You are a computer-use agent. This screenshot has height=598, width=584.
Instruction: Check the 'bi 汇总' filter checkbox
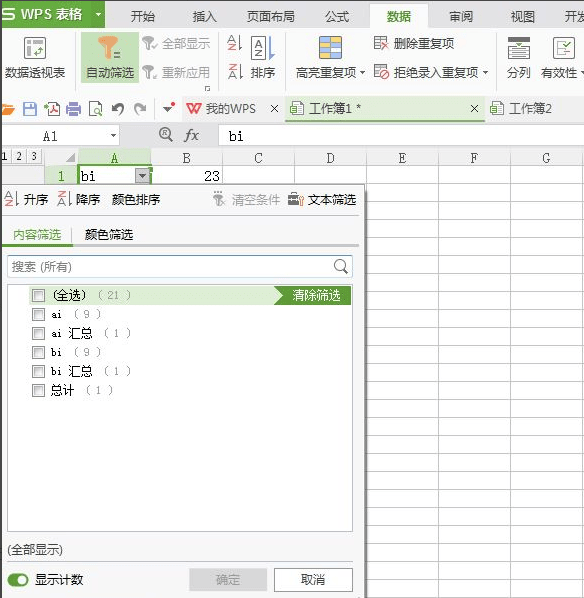click(38, 371)
